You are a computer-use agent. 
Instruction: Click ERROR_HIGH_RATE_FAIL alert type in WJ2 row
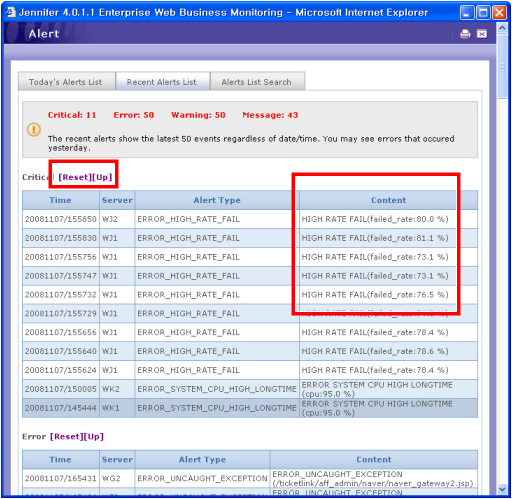coord(217,219)
